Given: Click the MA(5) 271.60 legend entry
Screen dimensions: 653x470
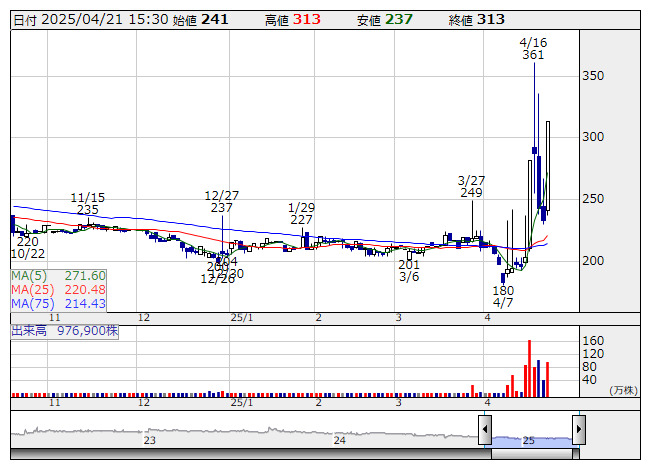Looking at the screenshot, I should coord(58,276).
